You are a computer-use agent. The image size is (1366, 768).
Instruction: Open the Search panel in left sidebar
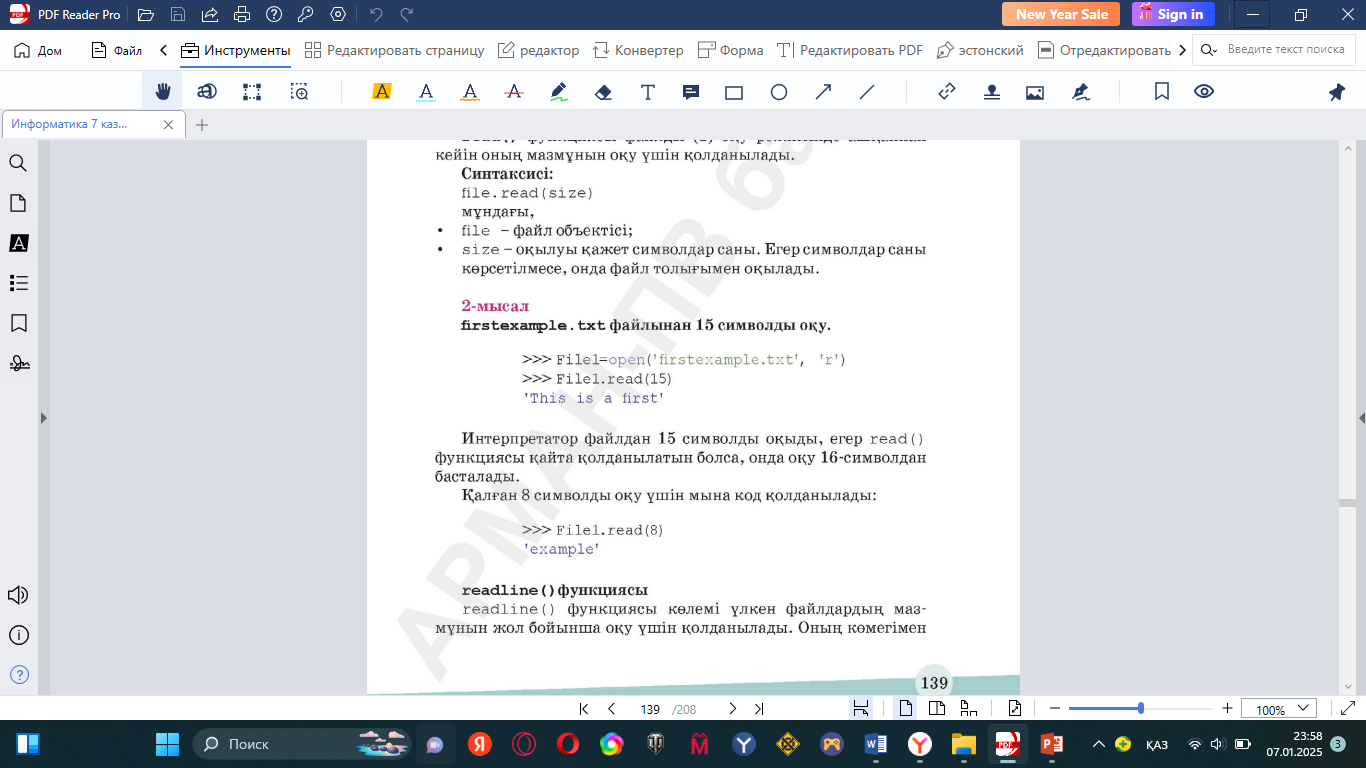click(x=18, y=163)
